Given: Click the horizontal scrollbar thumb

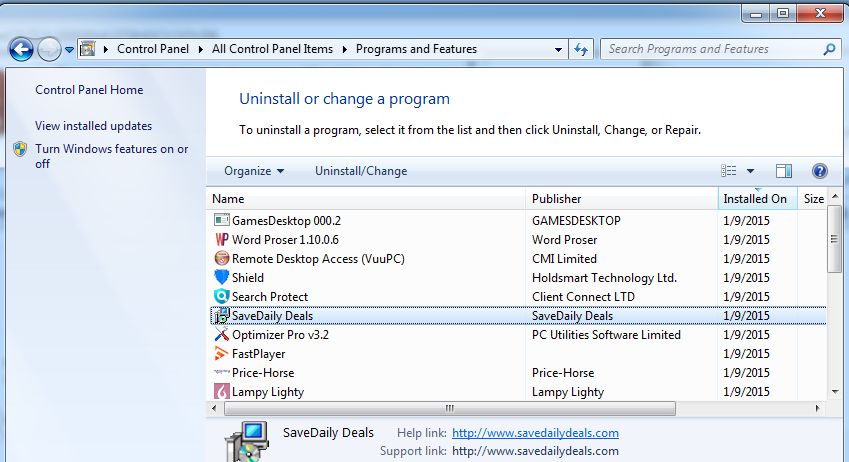Looking at the screenshot, I should (450, 408).
